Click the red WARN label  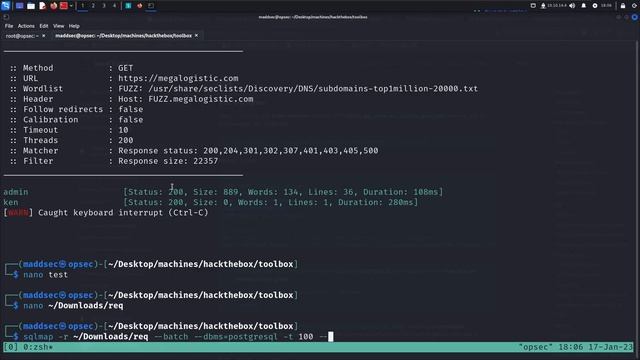[18, 213]
